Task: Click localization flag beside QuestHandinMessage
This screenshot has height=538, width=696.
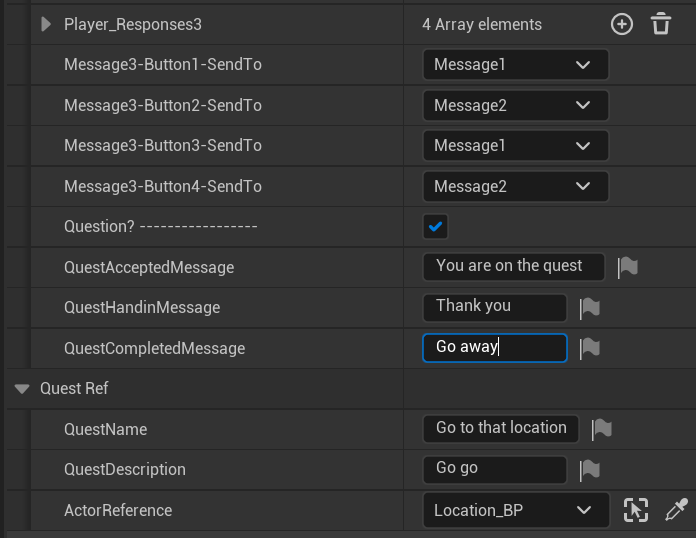Action: click(590, 308)
